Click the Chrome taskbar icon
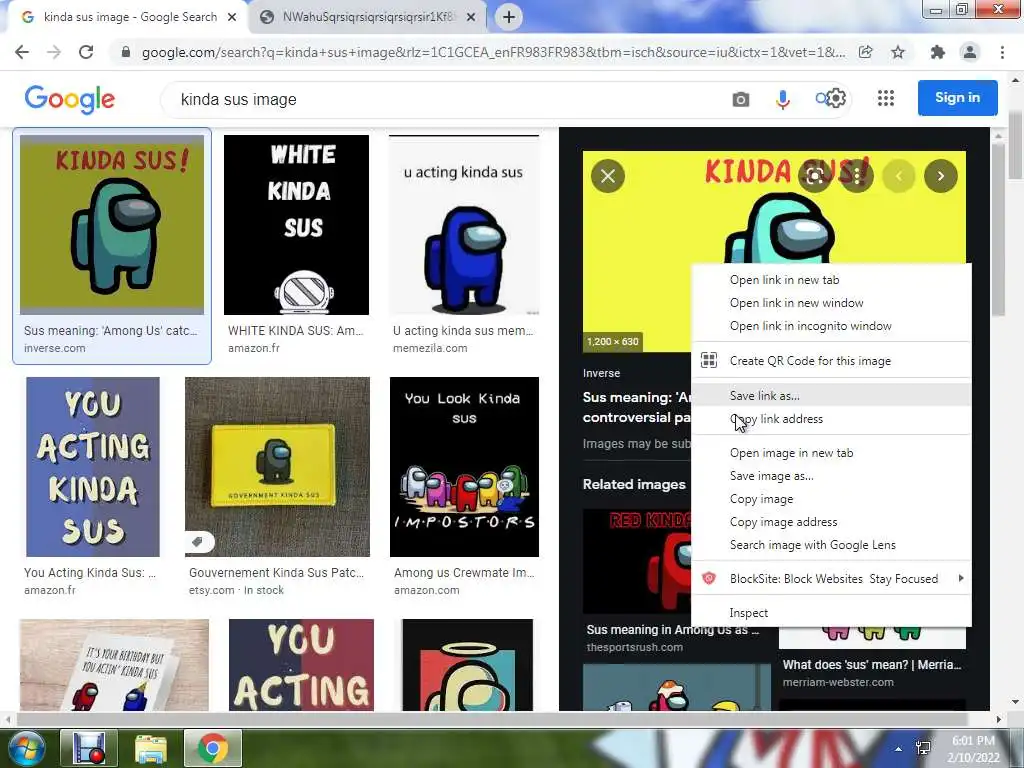Screen dimensions: 1024x768 click(x=213, y=748)
